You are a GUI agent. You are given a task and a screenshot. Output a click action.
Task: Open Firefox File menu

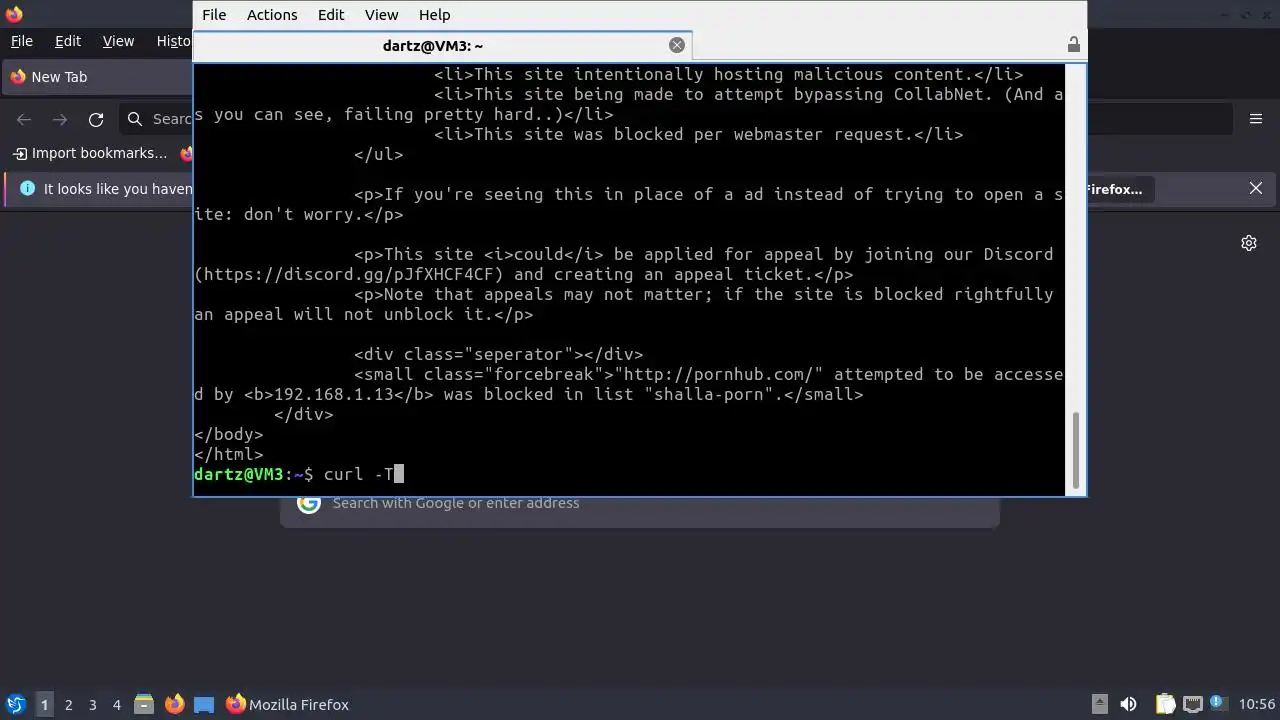(21, 41)
